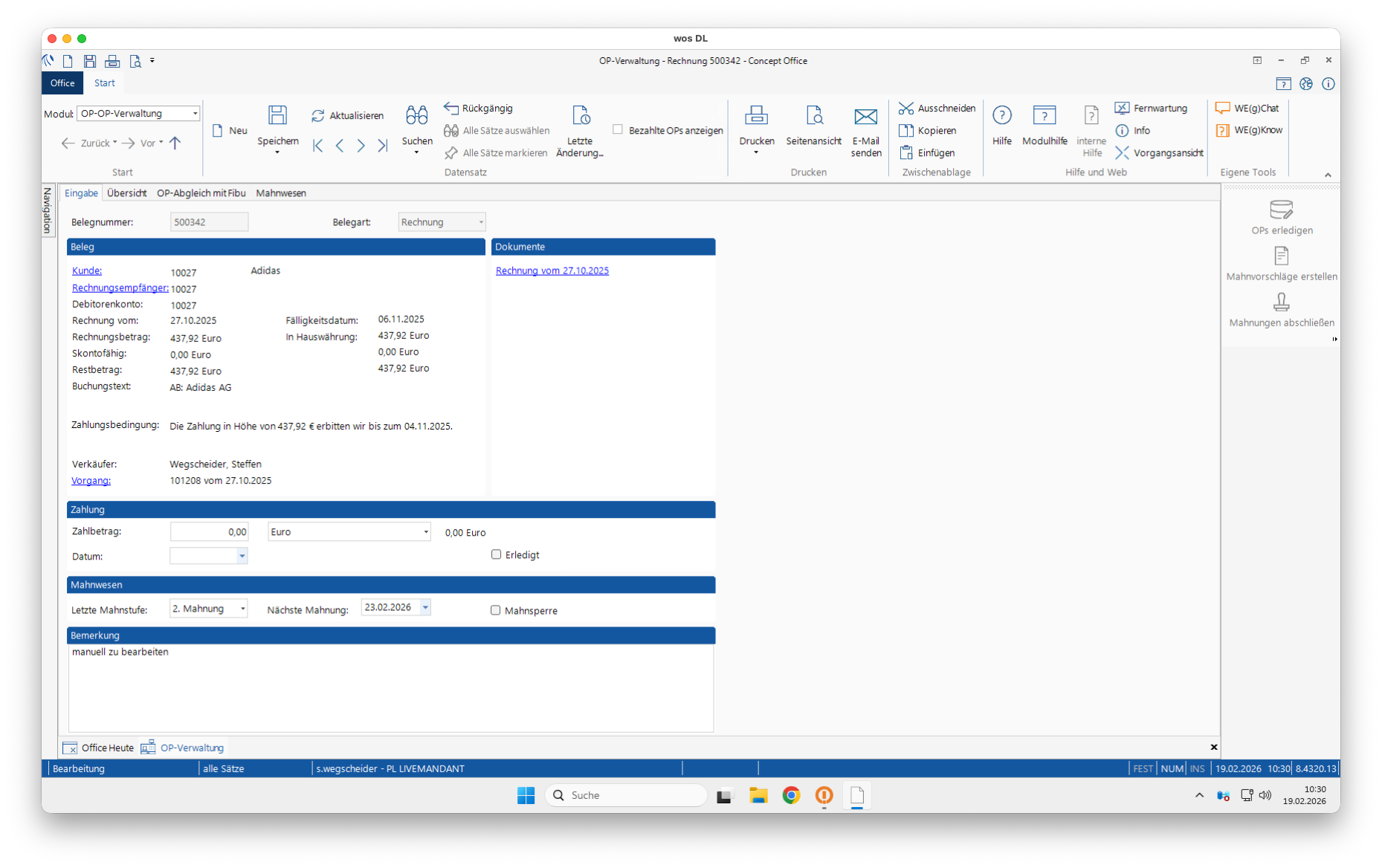Enable Bezahlte OPs anzeigen checkbox

pyautogui.click(x=618, y=129)
